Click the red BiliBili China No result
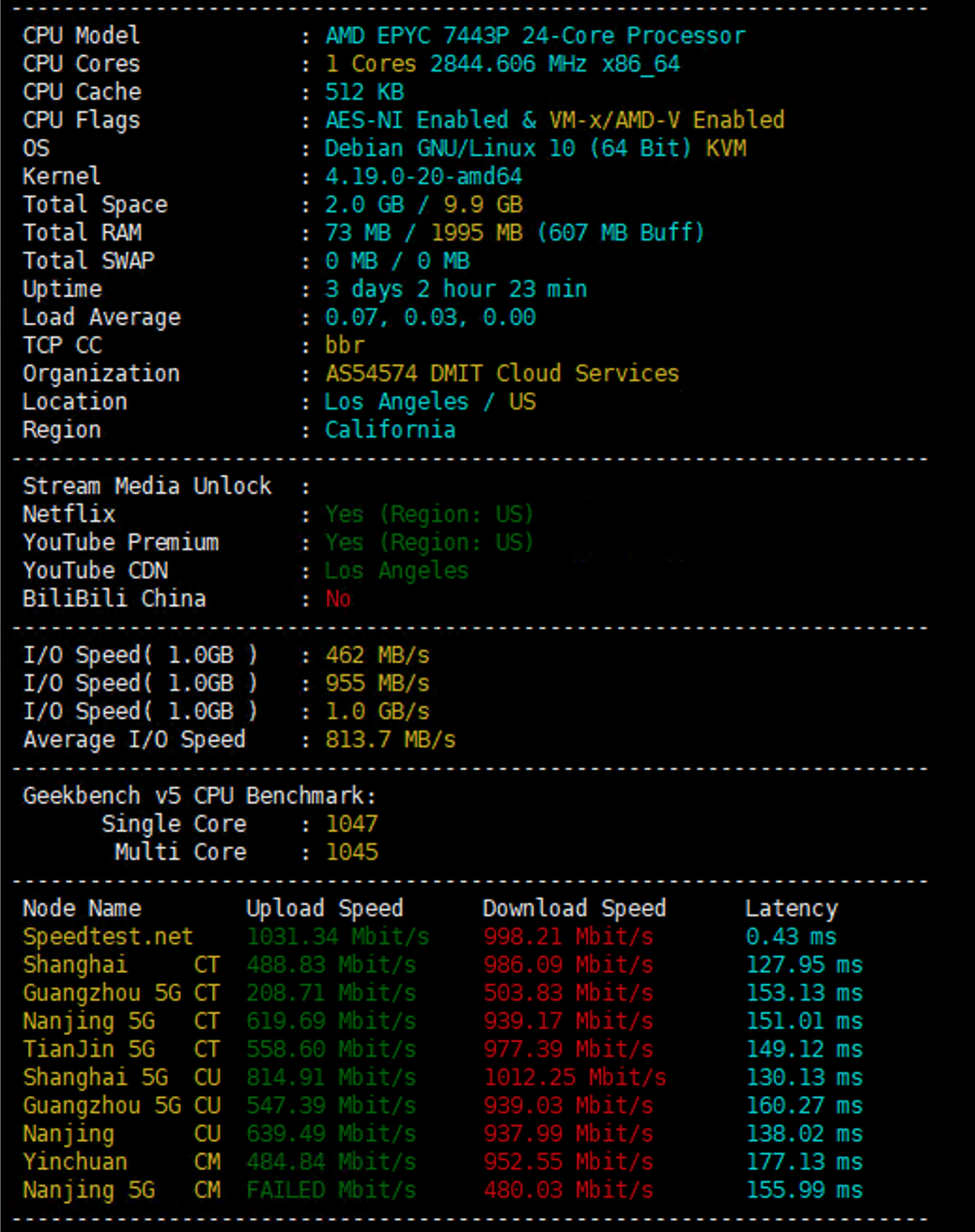 click(x=338, y=599)
